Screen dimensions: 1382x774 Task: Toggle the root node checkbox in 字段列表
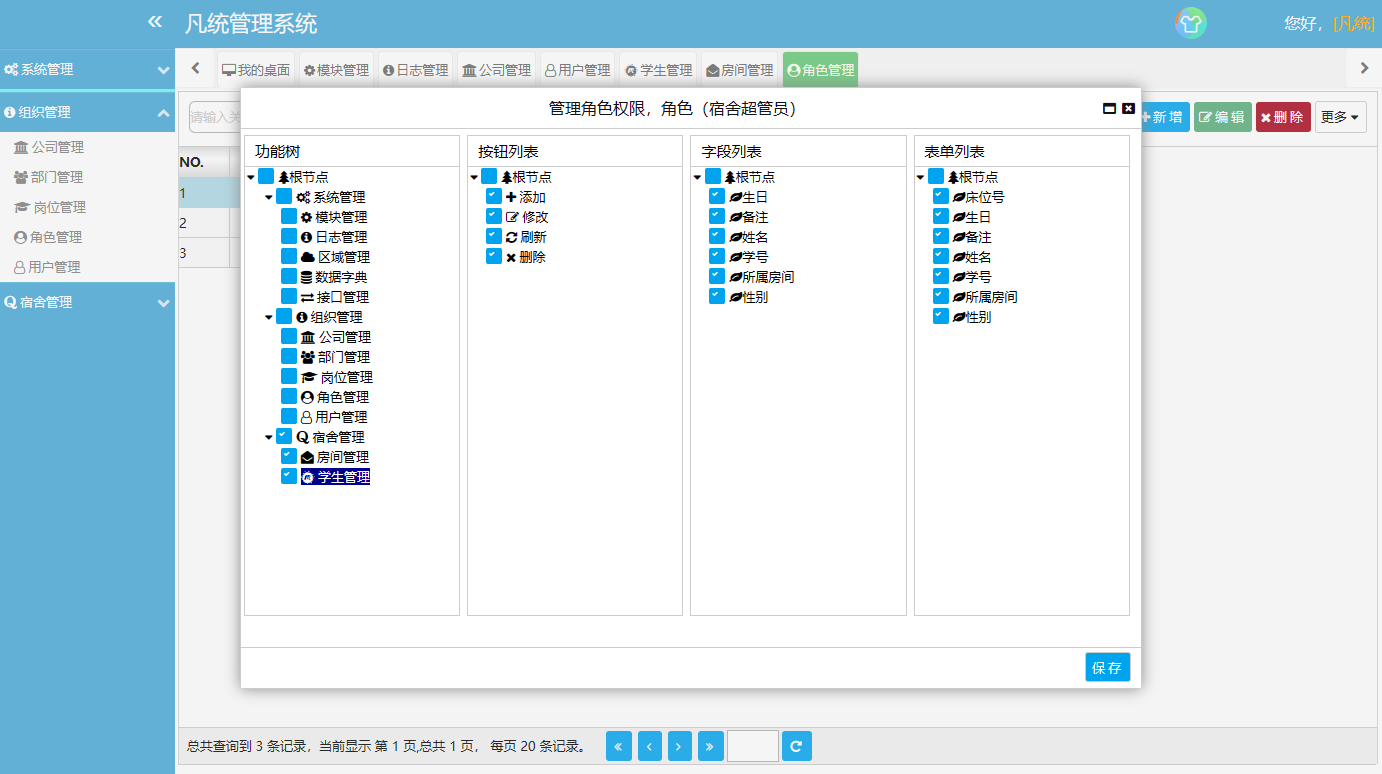[713, 176]
